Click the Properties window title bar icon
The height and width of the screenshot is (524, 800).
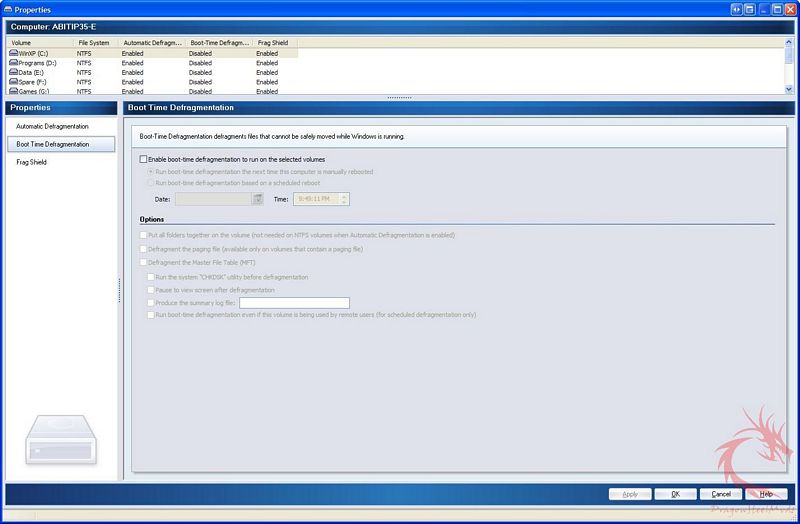7,9
